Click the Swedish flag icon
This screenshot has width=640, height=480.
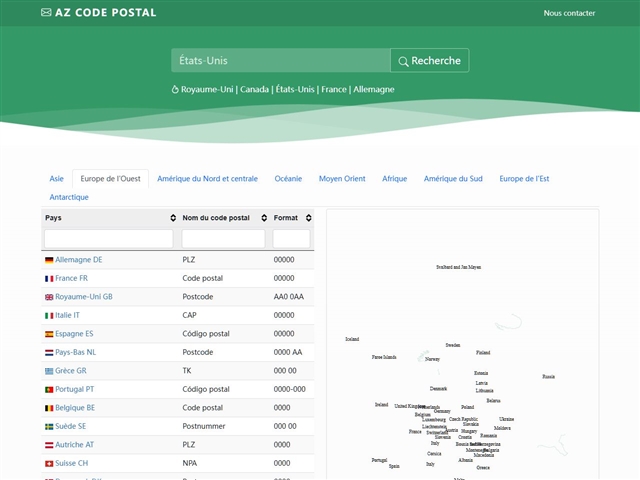(x=49, y=427)
